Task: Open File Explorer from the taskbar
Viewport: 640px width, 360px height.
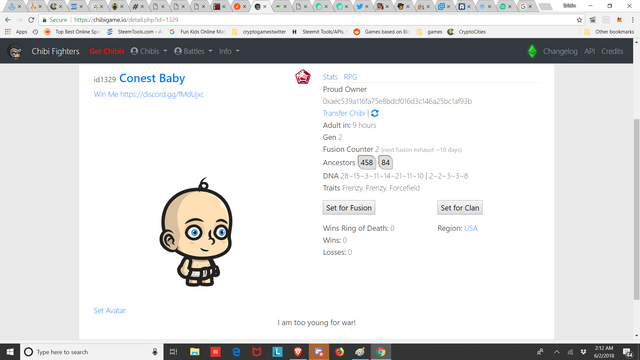Action: pyautogui.click(x=195, y=352)
